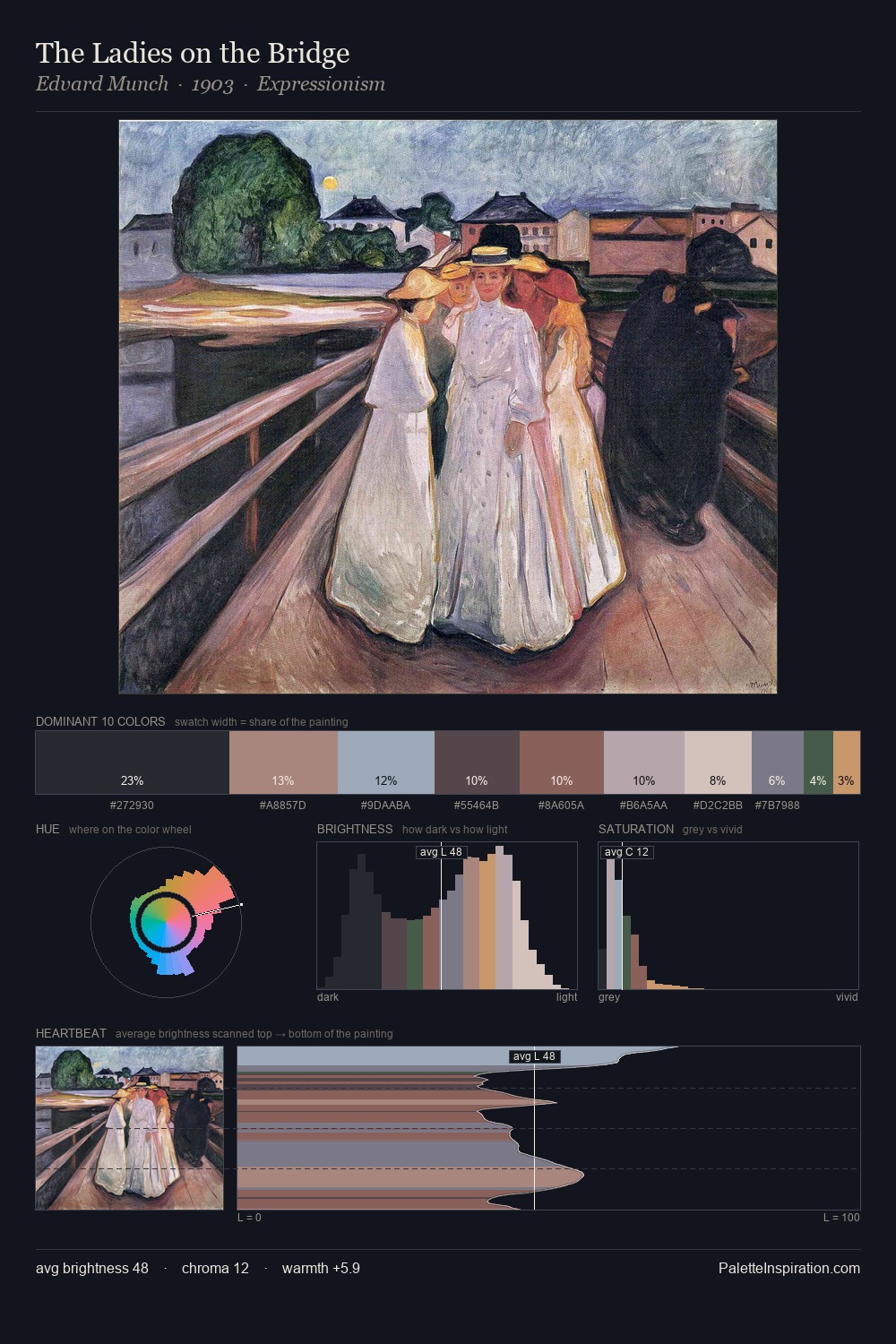Click the 'dark' axis label
Image resolution: width=896 pixels, height=1344 pixels.
click(x=328, y=997)
